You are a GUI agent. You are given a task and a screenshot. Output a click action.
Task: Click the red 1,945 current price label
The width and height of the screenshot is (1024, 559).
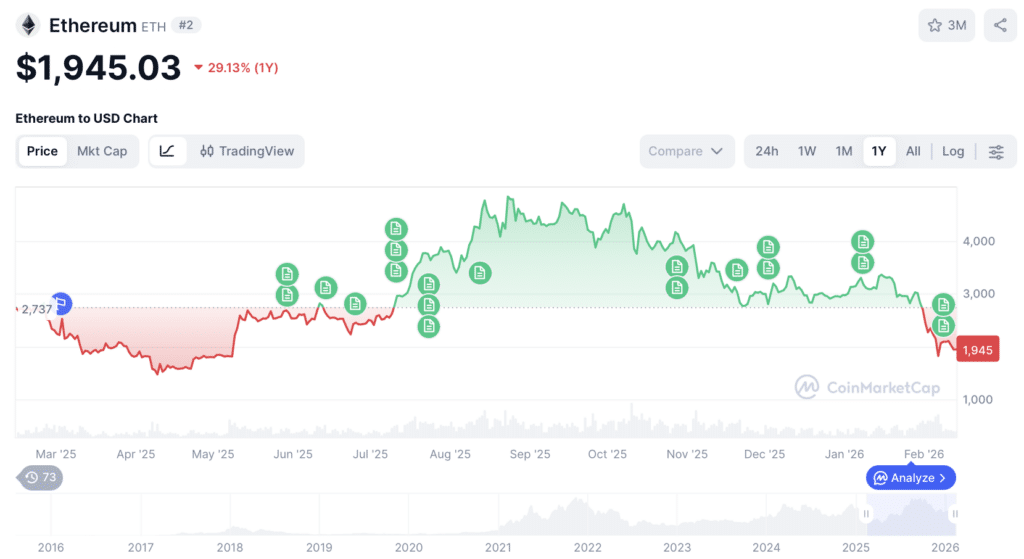point(978,350)
